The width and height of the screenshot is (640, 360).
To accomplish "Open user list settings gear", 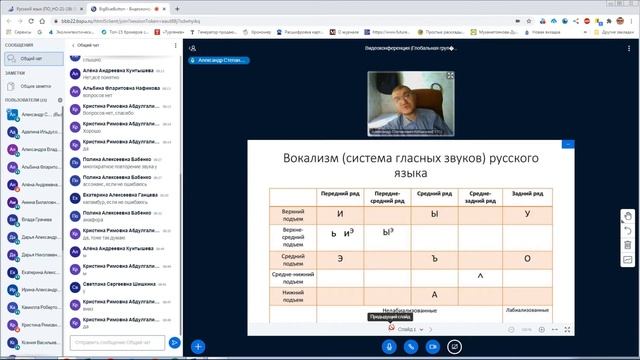I will pos(60,100).
